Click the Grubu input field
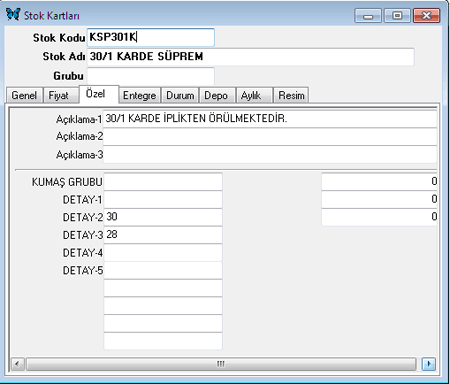Image resolution: width=450 pixels, height=384 pixels. (x=150, y=76)
